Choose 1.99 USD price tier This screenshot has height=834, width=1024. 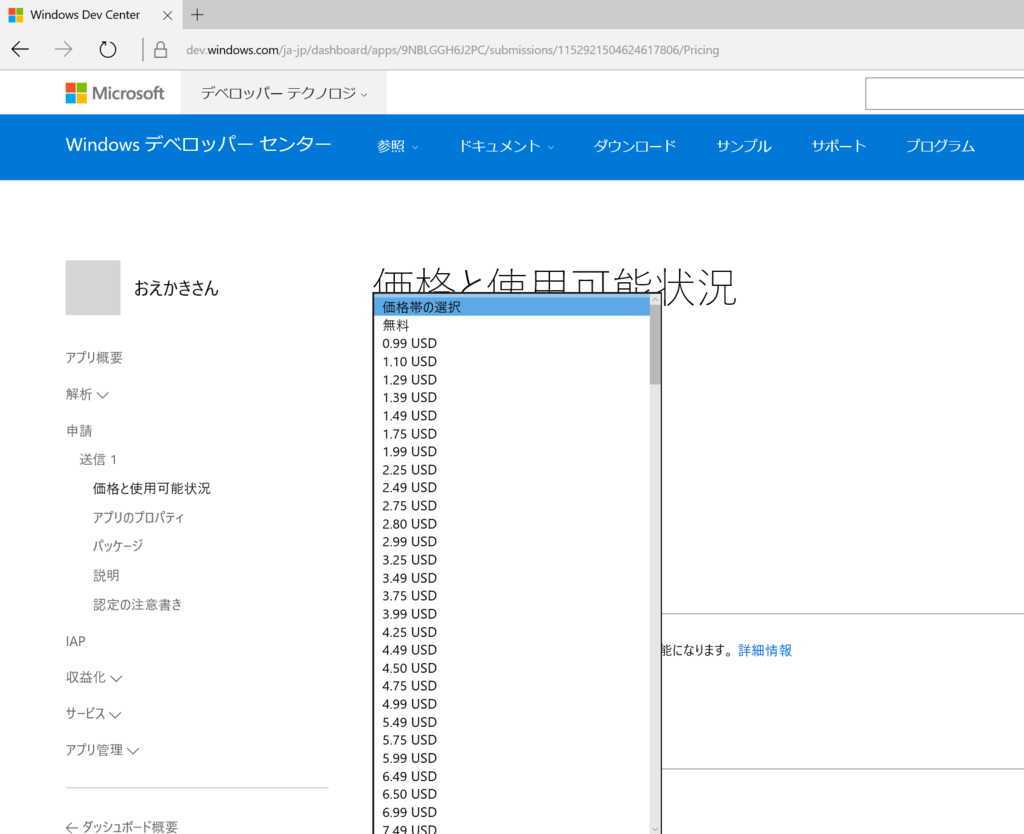(512, 451)
